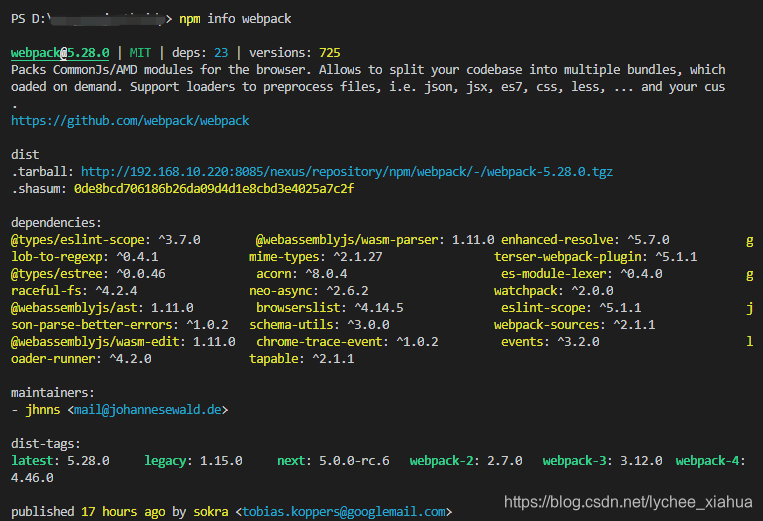The image size is (763, 521).
Task: Click the webpack-sources dependency entry
Action: 575,325
